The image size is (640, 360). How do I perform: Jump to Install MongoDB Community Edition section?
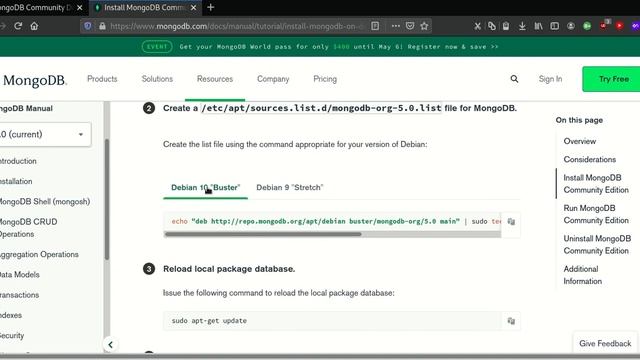(x=596, y=184)
